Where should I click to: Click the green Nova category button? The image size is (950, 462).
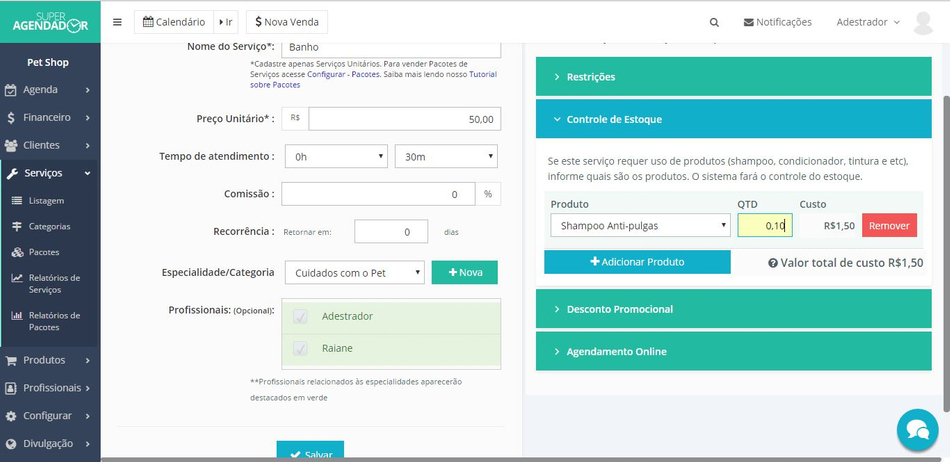pos(465,272)
